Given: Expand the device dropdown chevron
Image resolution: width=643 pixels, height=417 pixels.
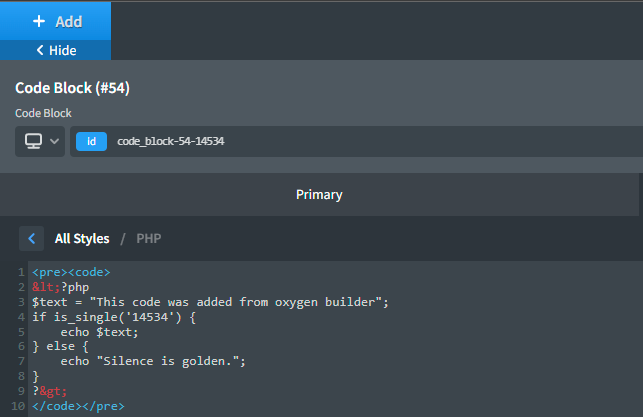Looking at the screenshot, I should [54, 141].
